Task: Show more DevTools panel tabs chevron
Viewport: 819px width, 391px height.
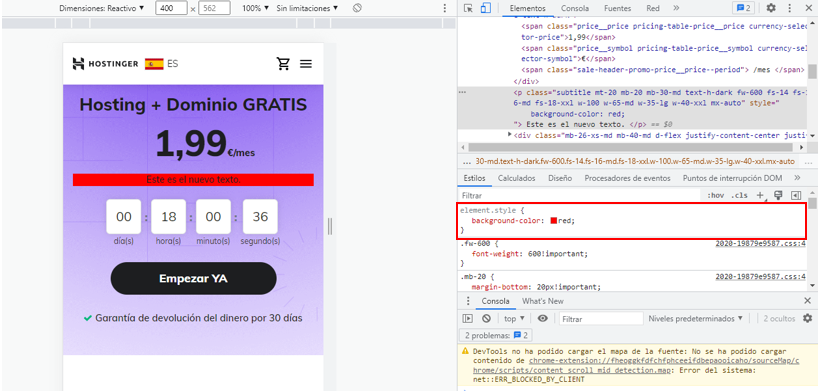Action: [x=676, y=8]
